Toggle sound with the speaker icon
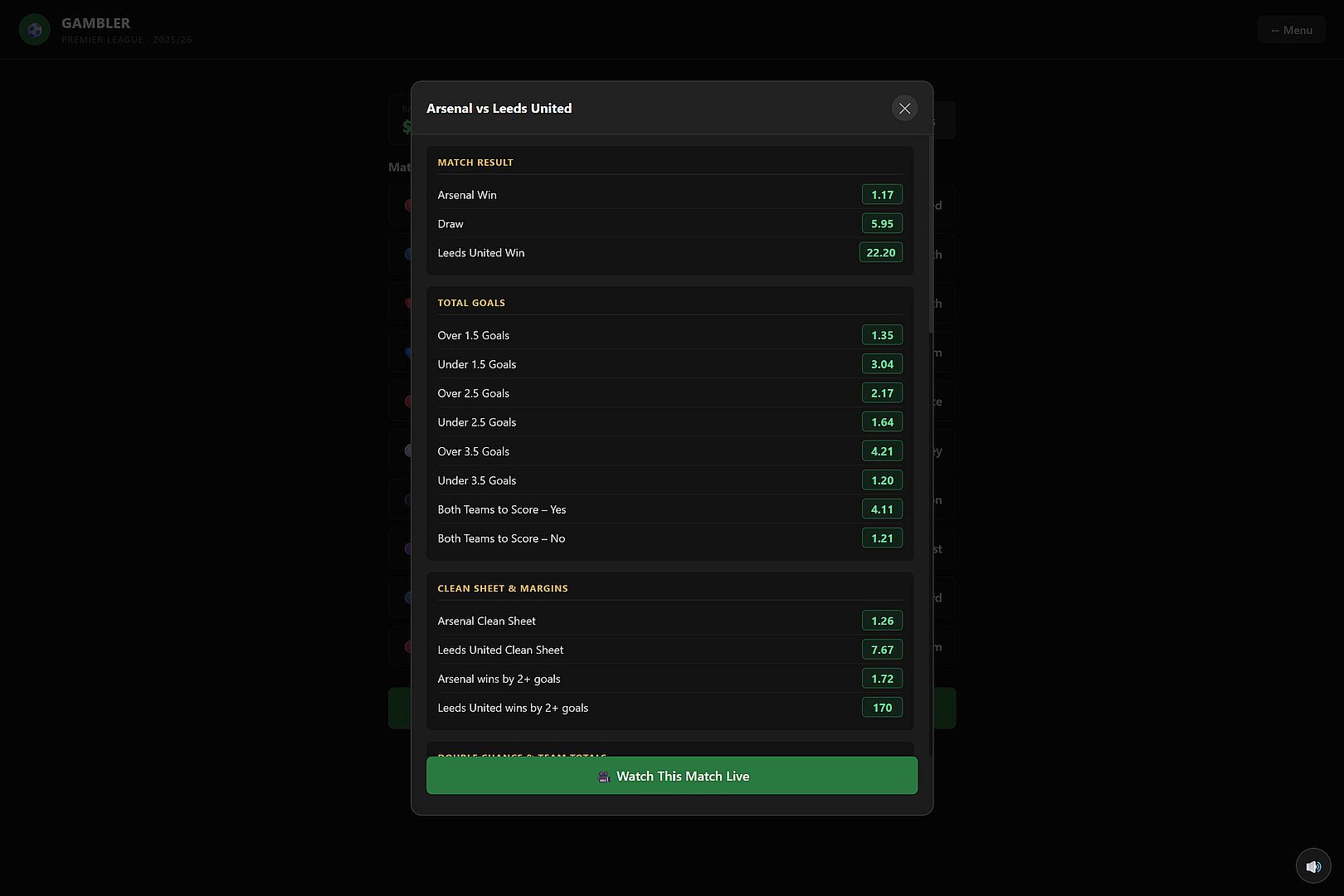This screenshot has height=896, width=1344. [x=1313, y=866]
